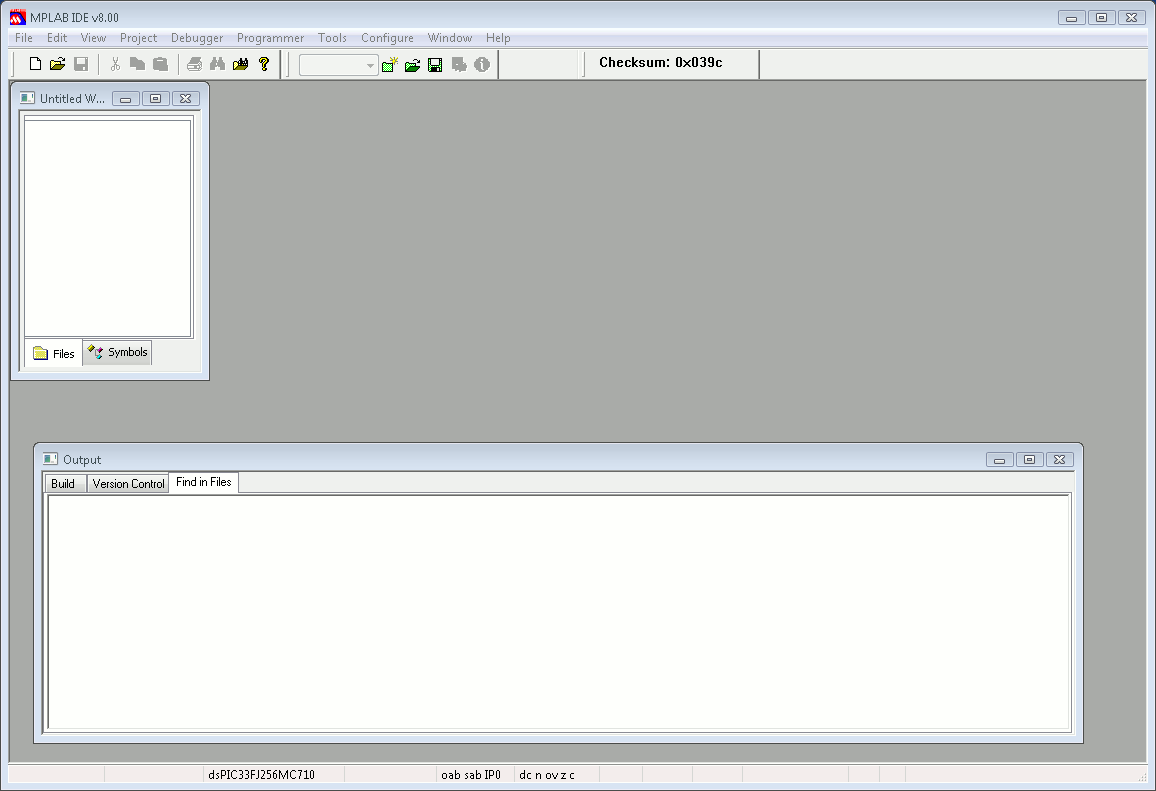Open a file with the yellow folder icon
The width and height of the screenshot is (1156, 791).
click(58, 64)
